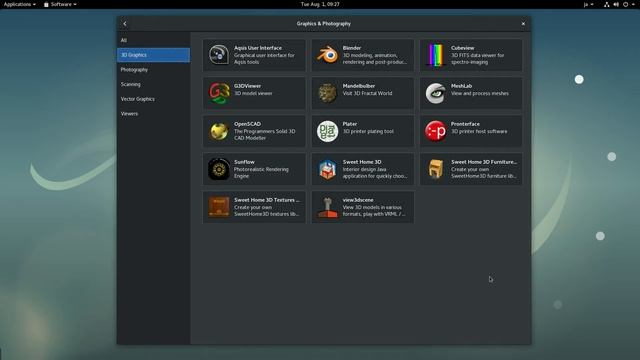Open the Pronterface red icon
Screen dimensions: 640x360
click(x=436, y=131)
